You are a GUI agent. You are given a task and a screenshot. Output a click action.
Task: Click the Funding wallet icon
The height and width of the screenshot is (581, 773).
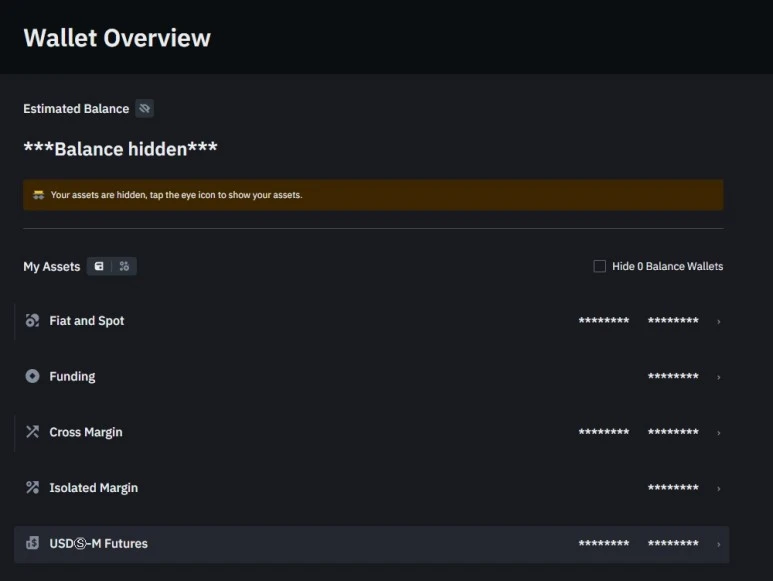pos(32,376)
